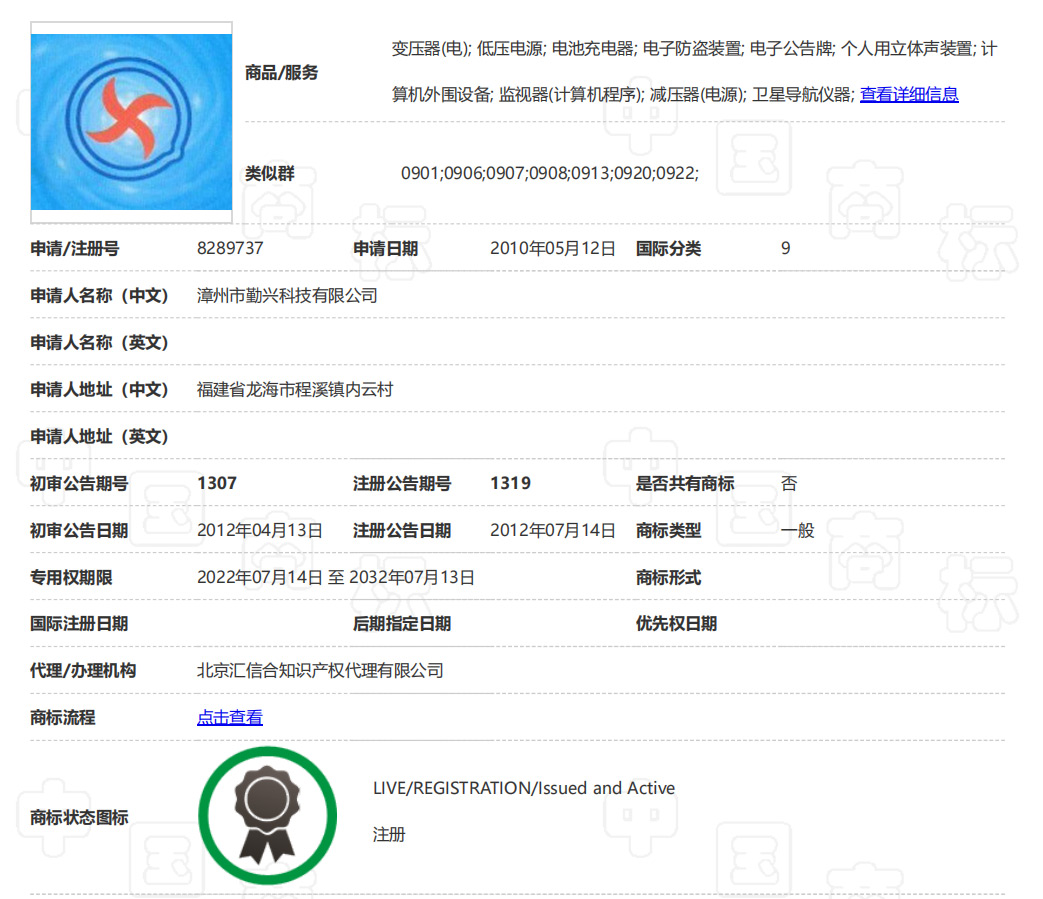Click preliminary announcement date 2012年04月13日

tap(259, 531)
